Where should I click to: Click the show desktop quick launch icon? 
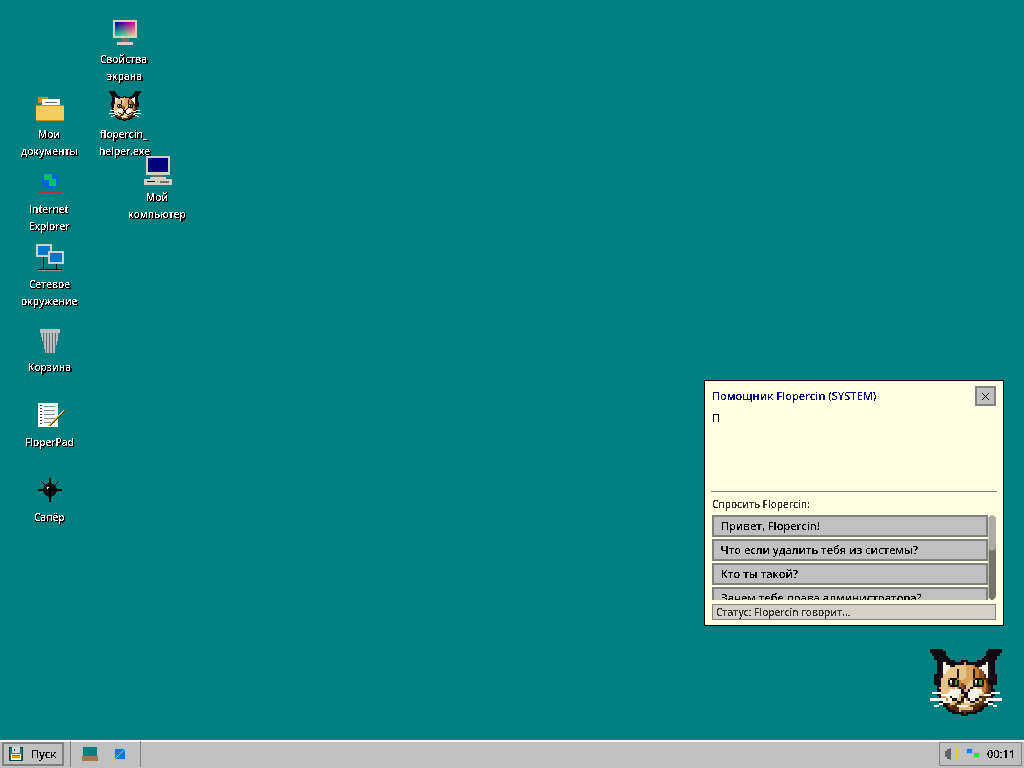89,754
